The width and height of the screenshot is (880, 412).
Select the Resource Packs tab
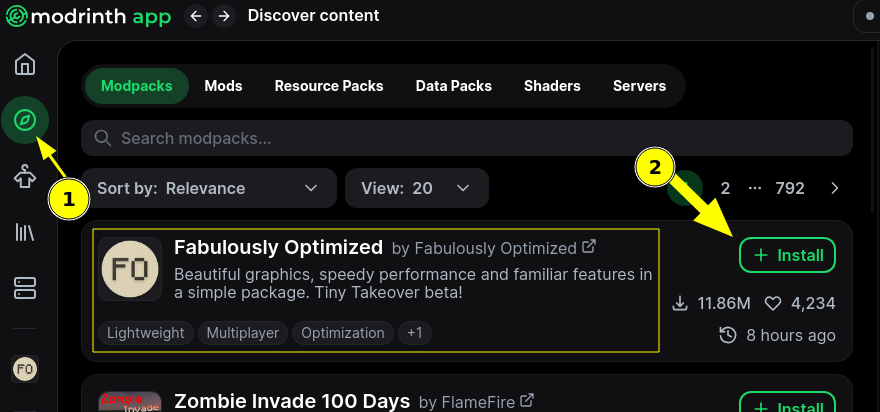point(329,86)
